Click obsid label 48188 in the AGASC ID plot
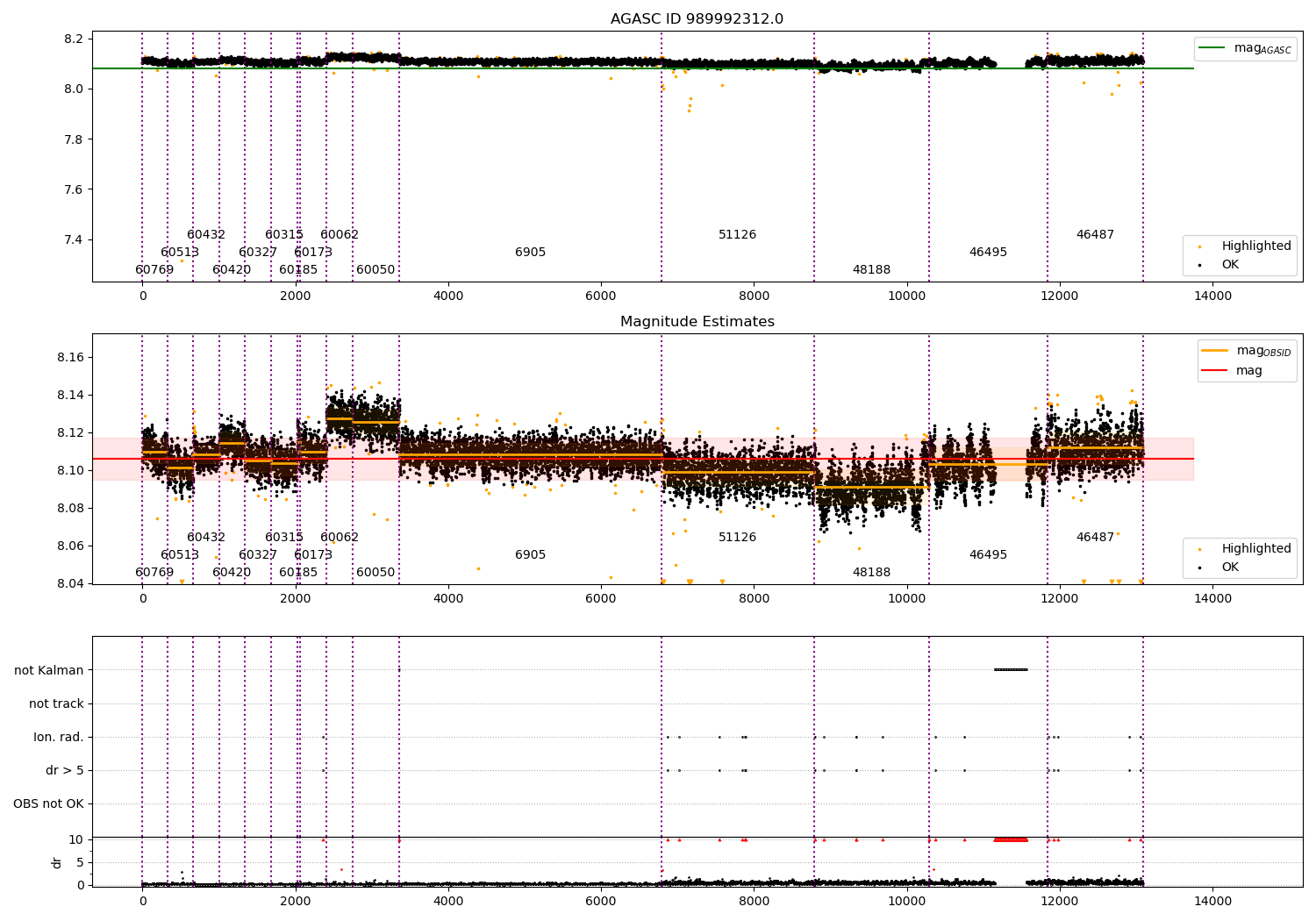The width and height of the screenshot is (1316, 921). click(871, 270)
